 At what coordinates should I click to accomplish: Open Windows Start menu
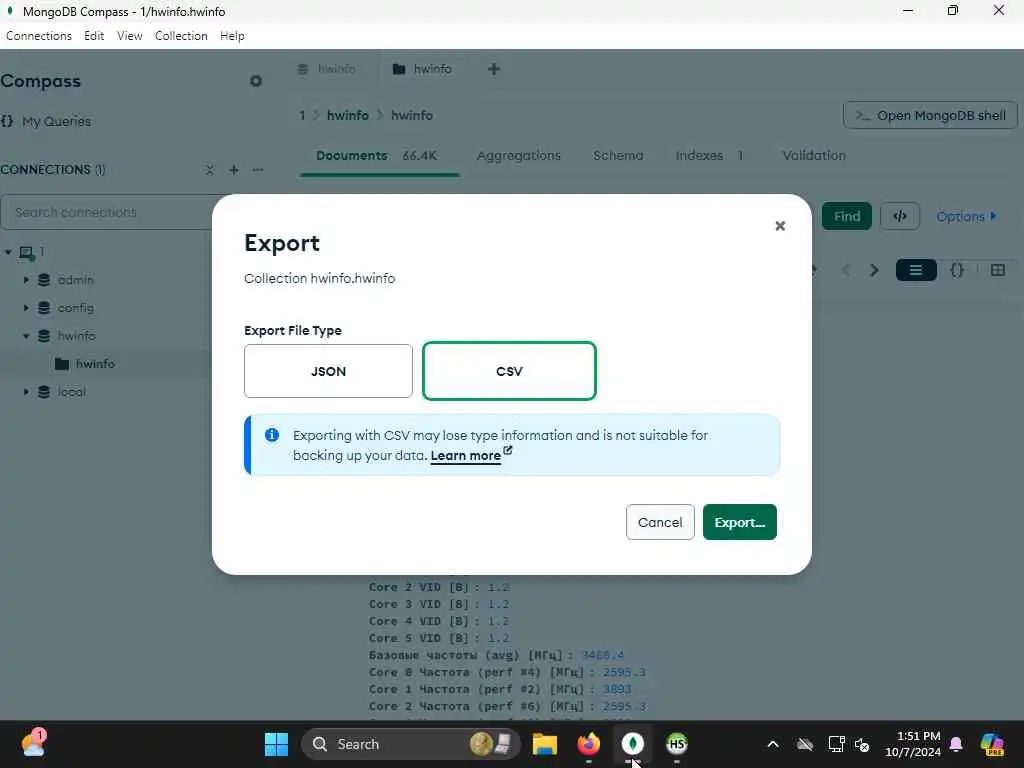pos(276,744)
